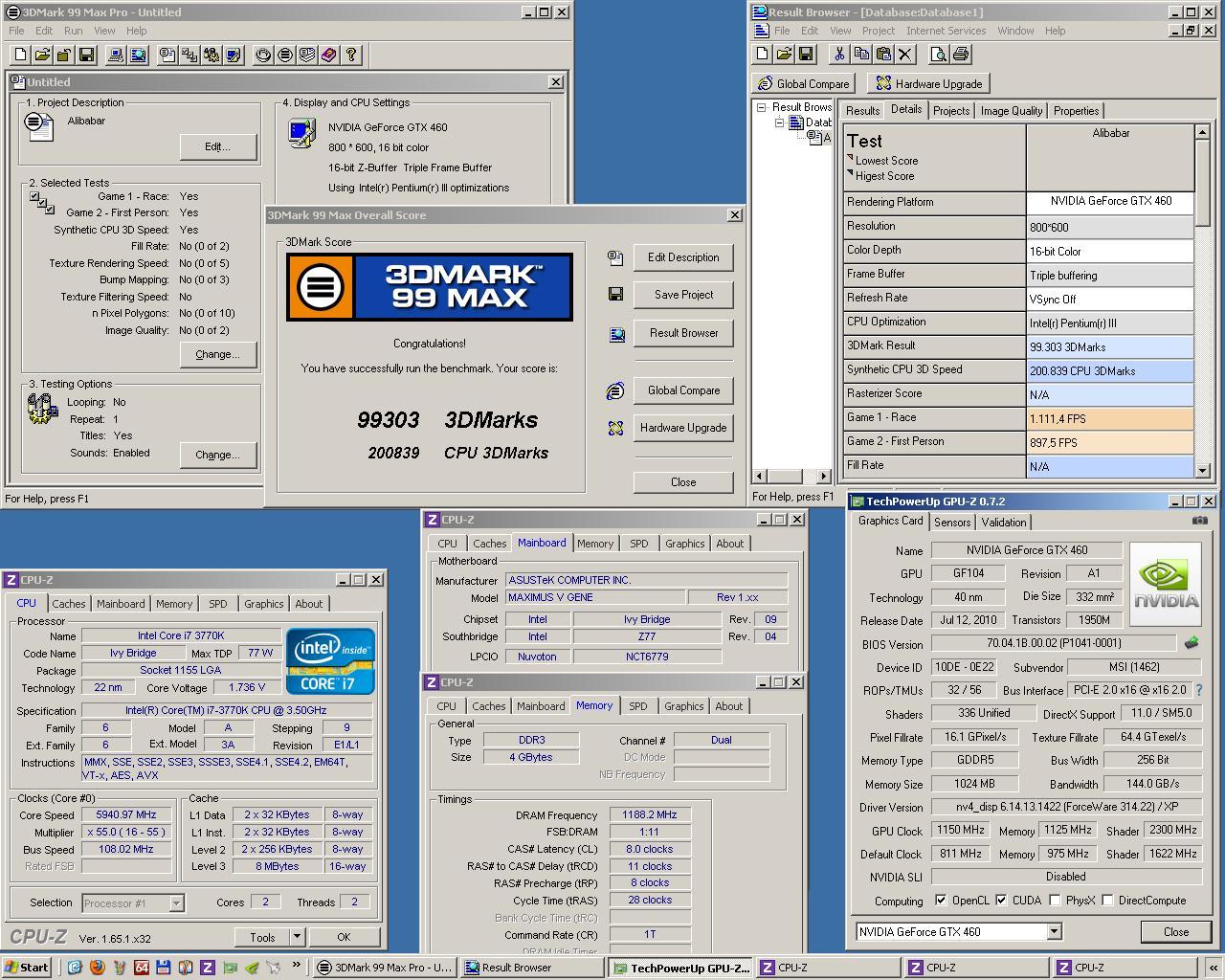Viewport: 1225px width, 980px height.
Task: Click Bus Interface question mark in GPU-Z
Action: tap(1199, 689)
